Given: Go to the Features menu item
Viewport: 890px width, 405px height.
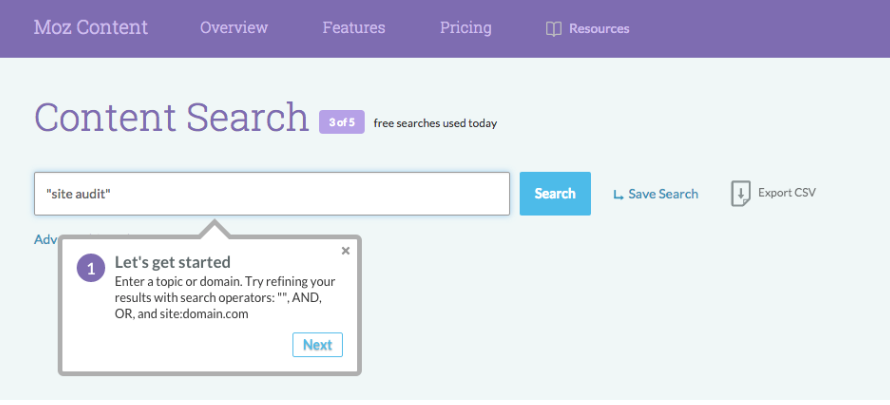Looking at the screenshot, I should click(x=353, y=28).
